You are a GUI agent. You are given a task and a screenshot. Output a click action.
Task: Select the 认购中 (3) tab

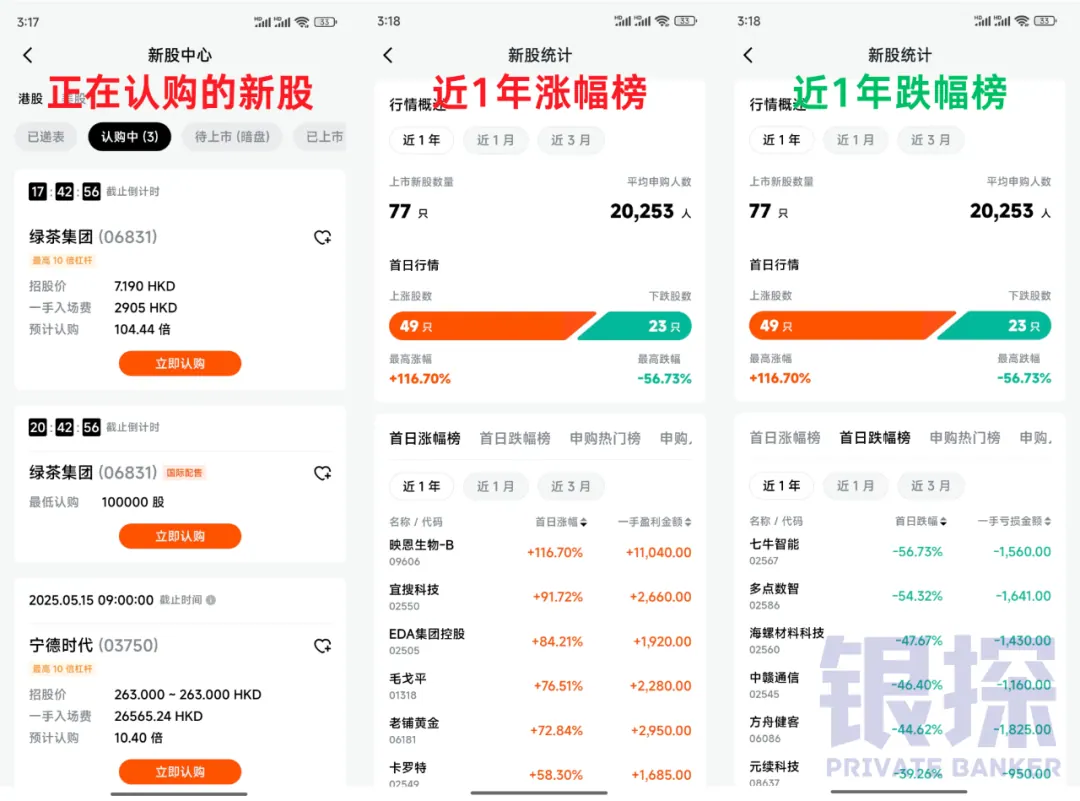129,137
